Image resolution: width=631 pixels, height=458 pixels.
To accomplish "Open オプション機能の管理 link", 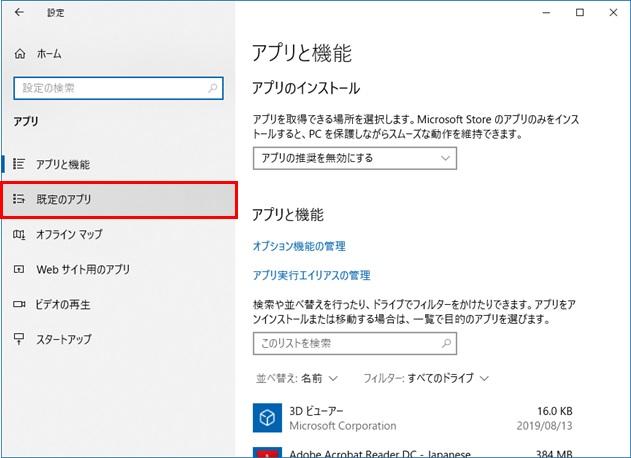I will pos(299,246).
